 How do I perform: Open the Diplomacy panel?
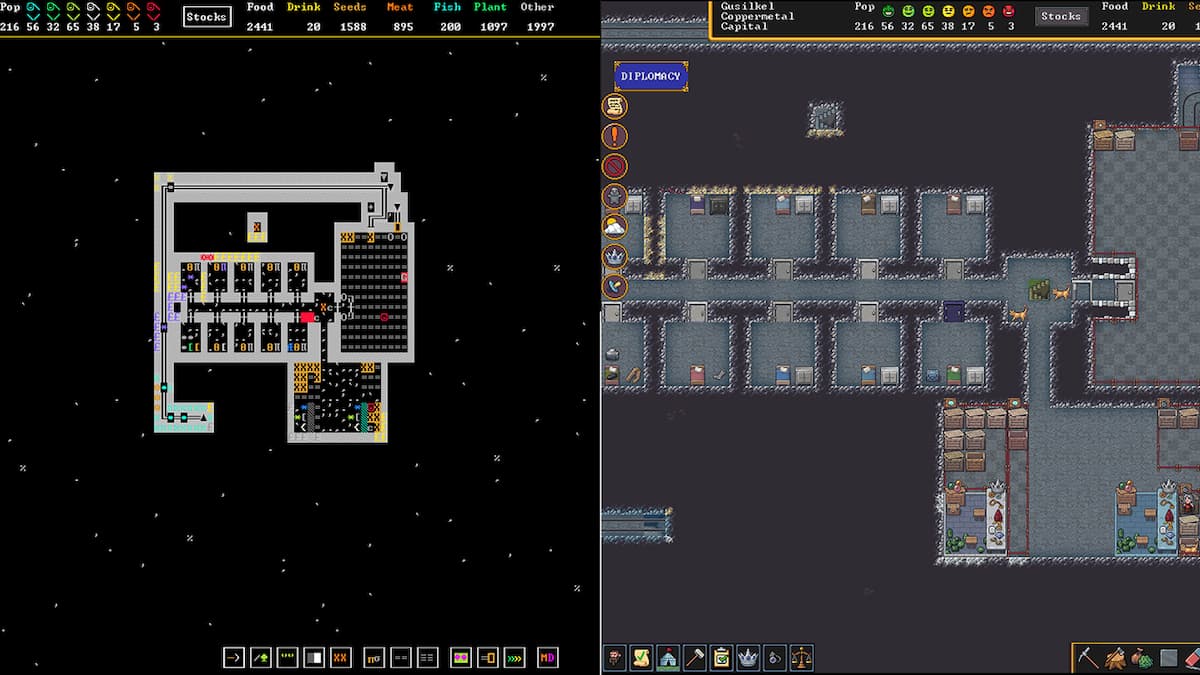point(650,76)
